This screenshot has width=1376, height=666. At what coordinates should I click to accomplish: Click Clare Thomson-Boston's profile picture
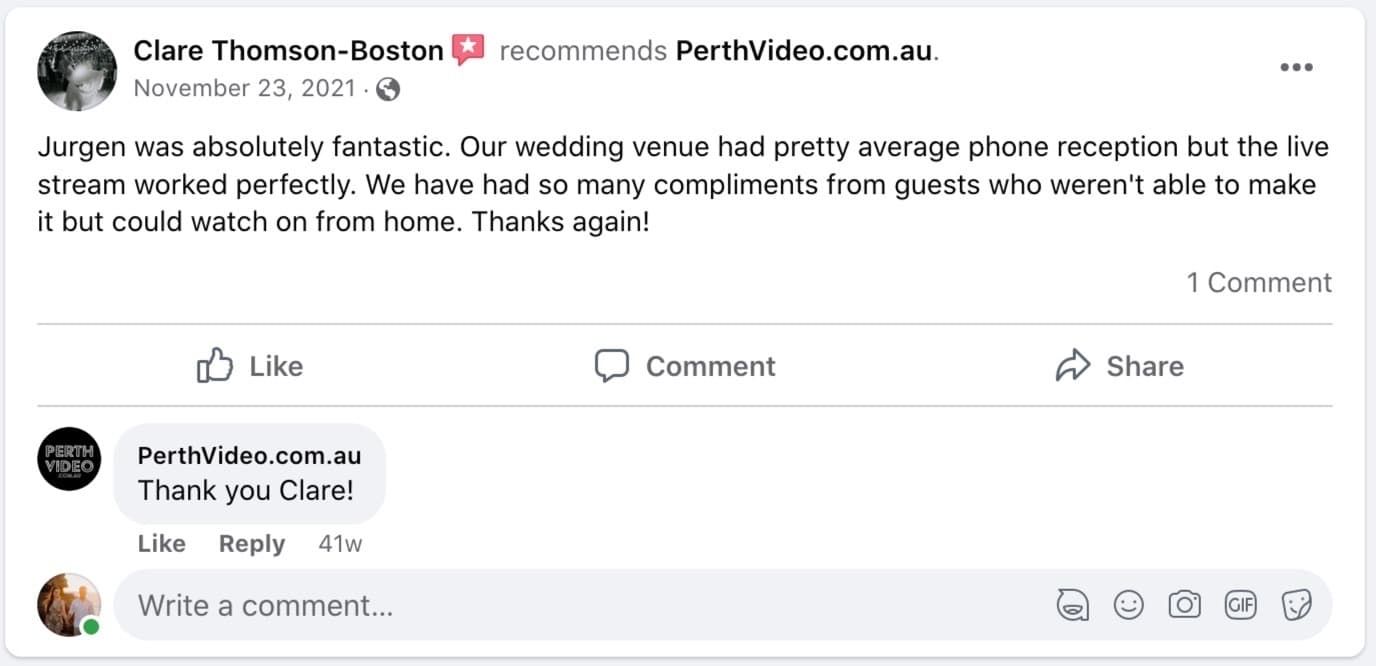(x=77, y=70)
